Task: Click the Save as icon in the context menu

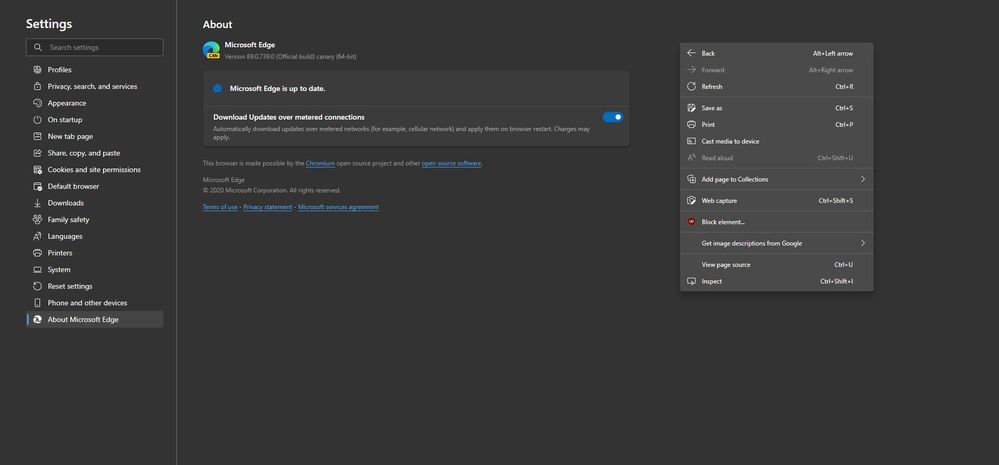Action: [x=691, y=108]
